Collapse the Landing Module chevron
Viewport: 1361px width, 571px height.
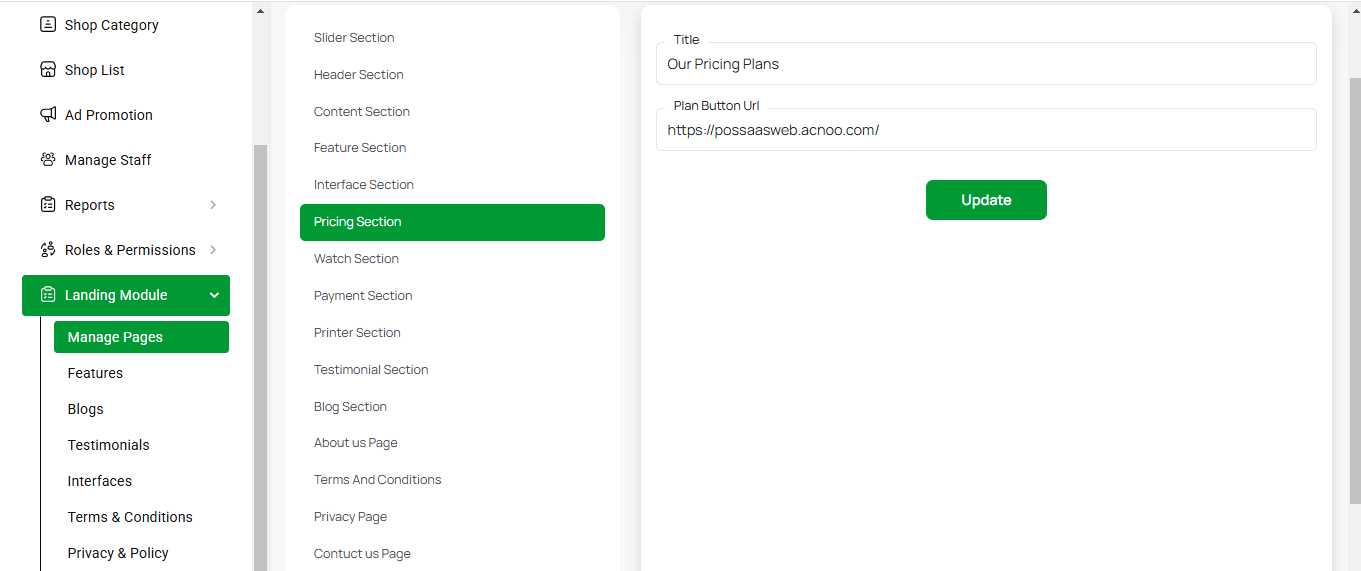tap(214, 295)
